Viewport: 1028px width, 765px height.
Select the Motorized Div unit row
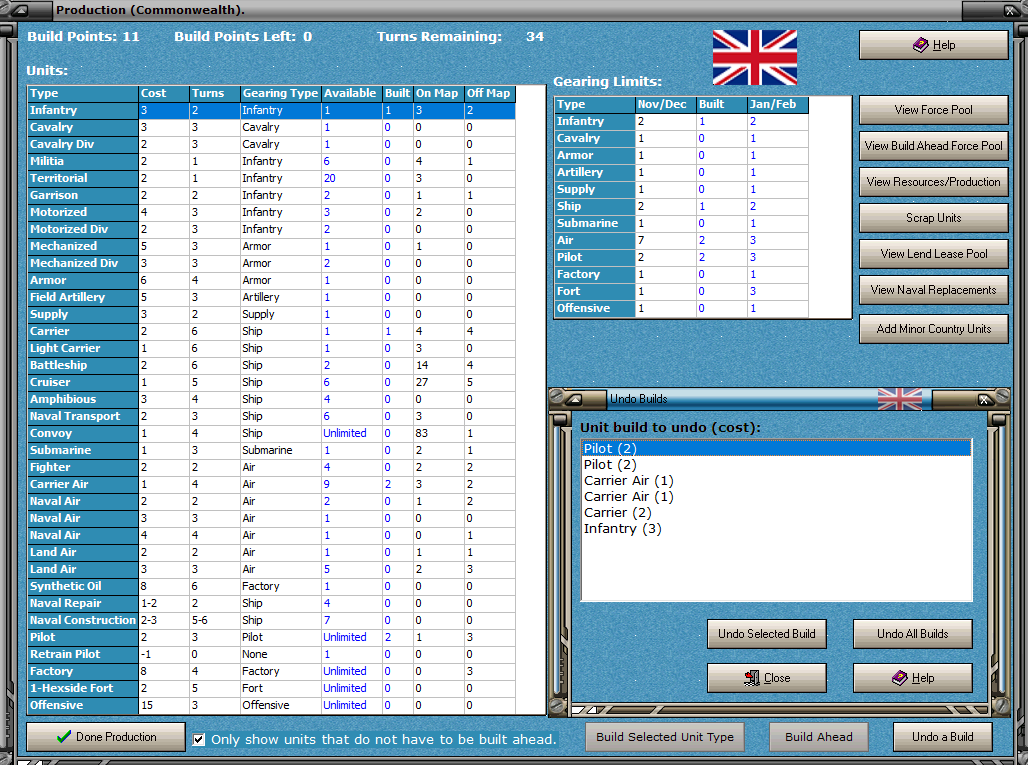tap(271, 229)
